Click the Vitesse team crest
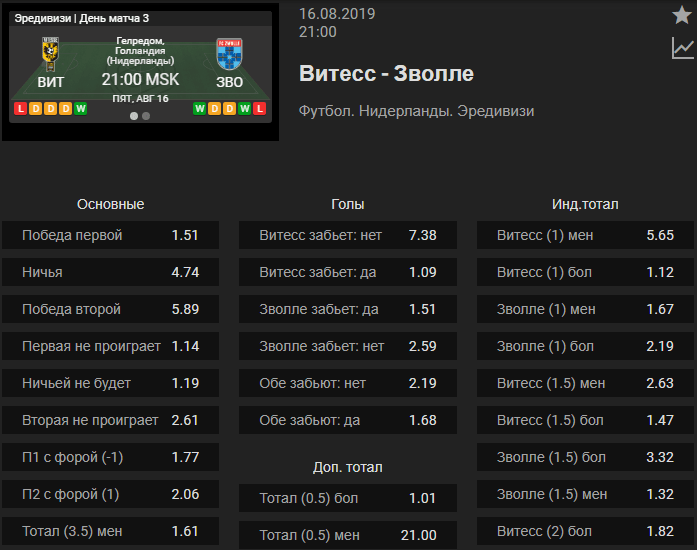 [51, 54]
